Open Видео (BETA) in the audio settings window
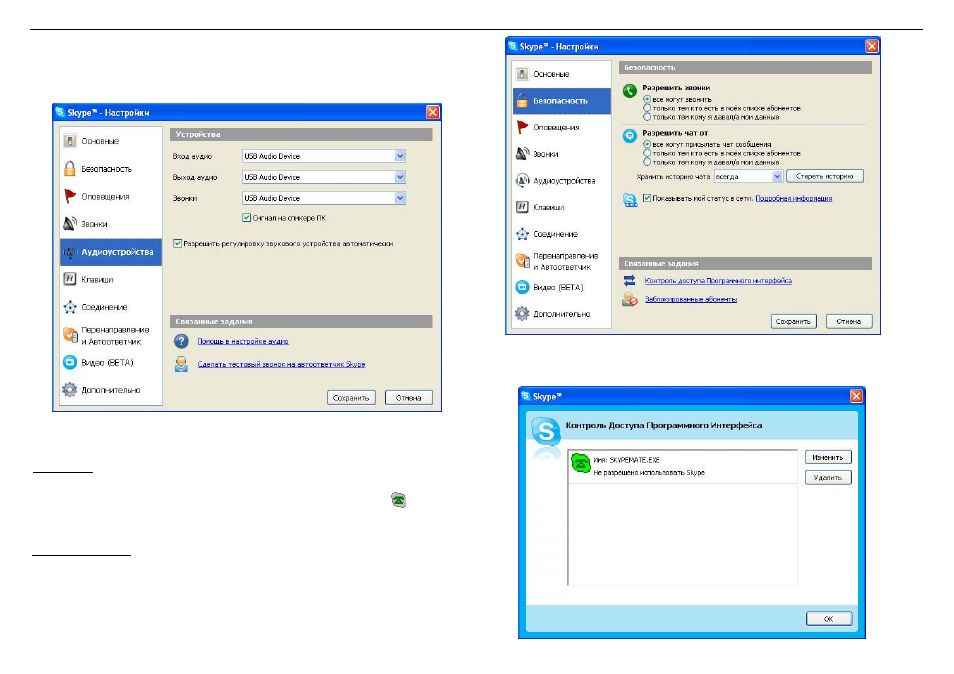This screenshot has width=954, height=674. [x=111, y=363]
